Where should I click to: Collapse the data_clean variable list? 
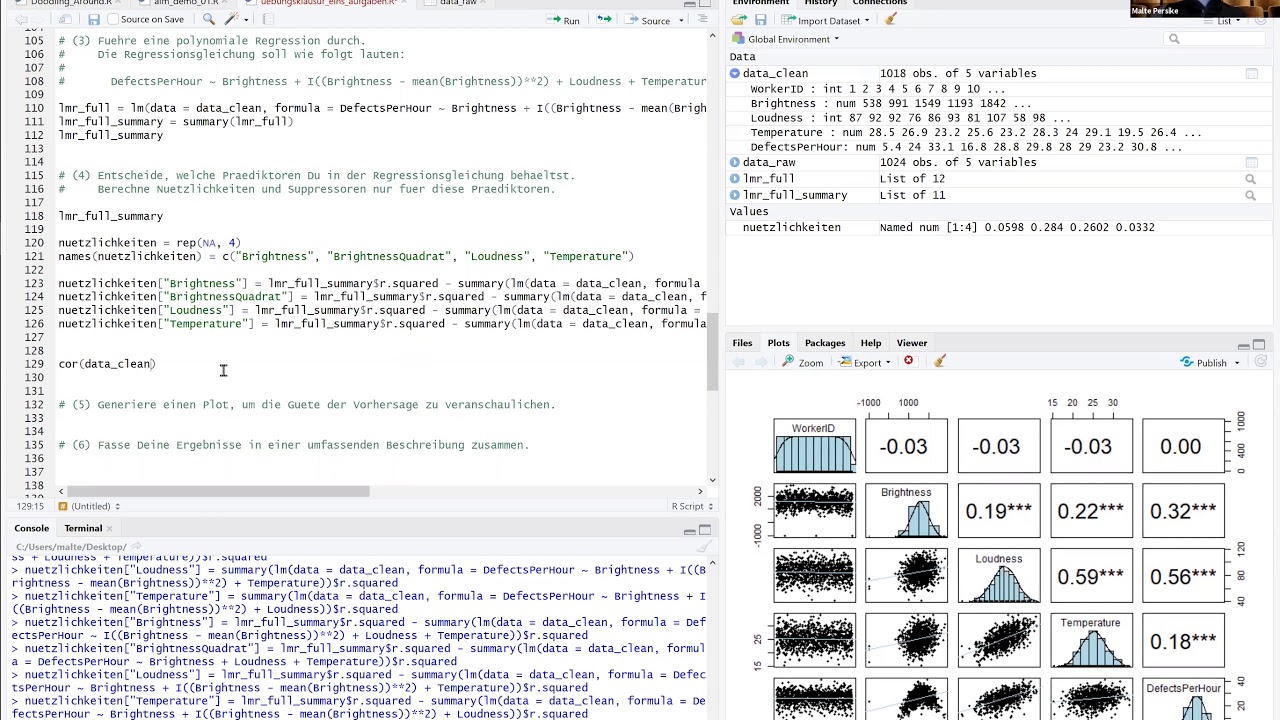pos(735,74)
